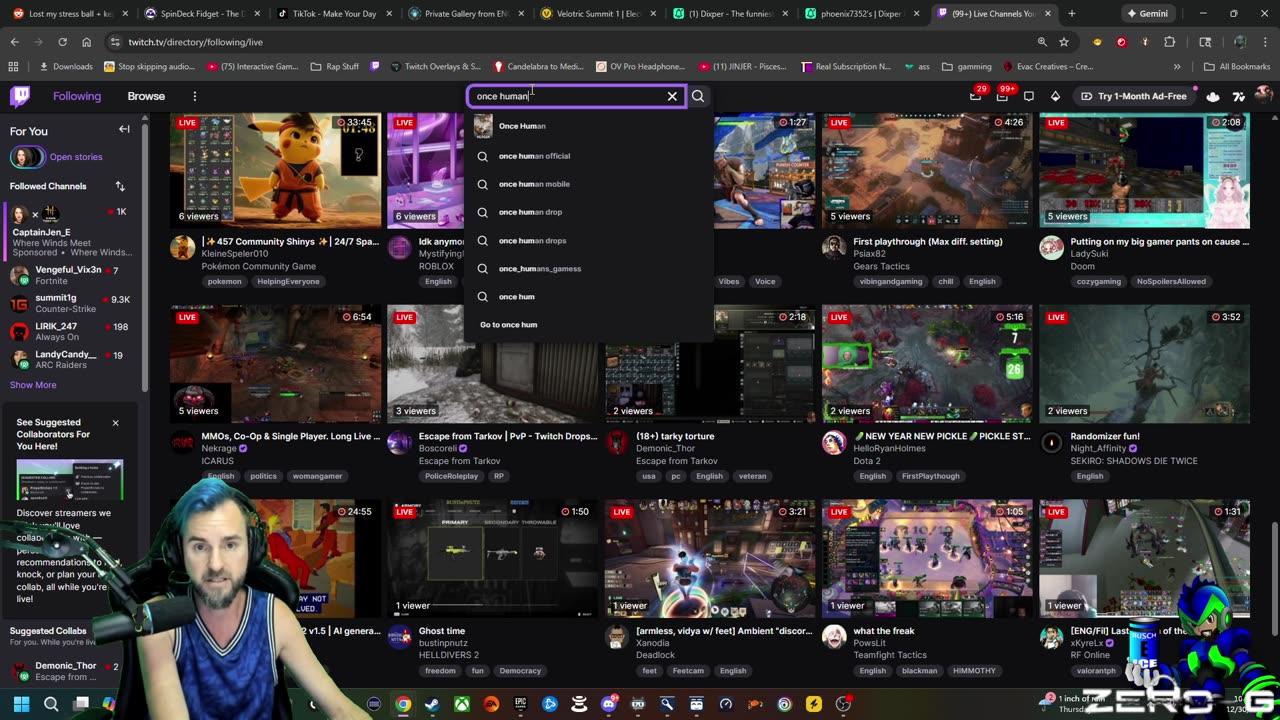The image size is (1280, 720).
Task: Open the Whispers inbox icon
Action: pos(1030,96)
